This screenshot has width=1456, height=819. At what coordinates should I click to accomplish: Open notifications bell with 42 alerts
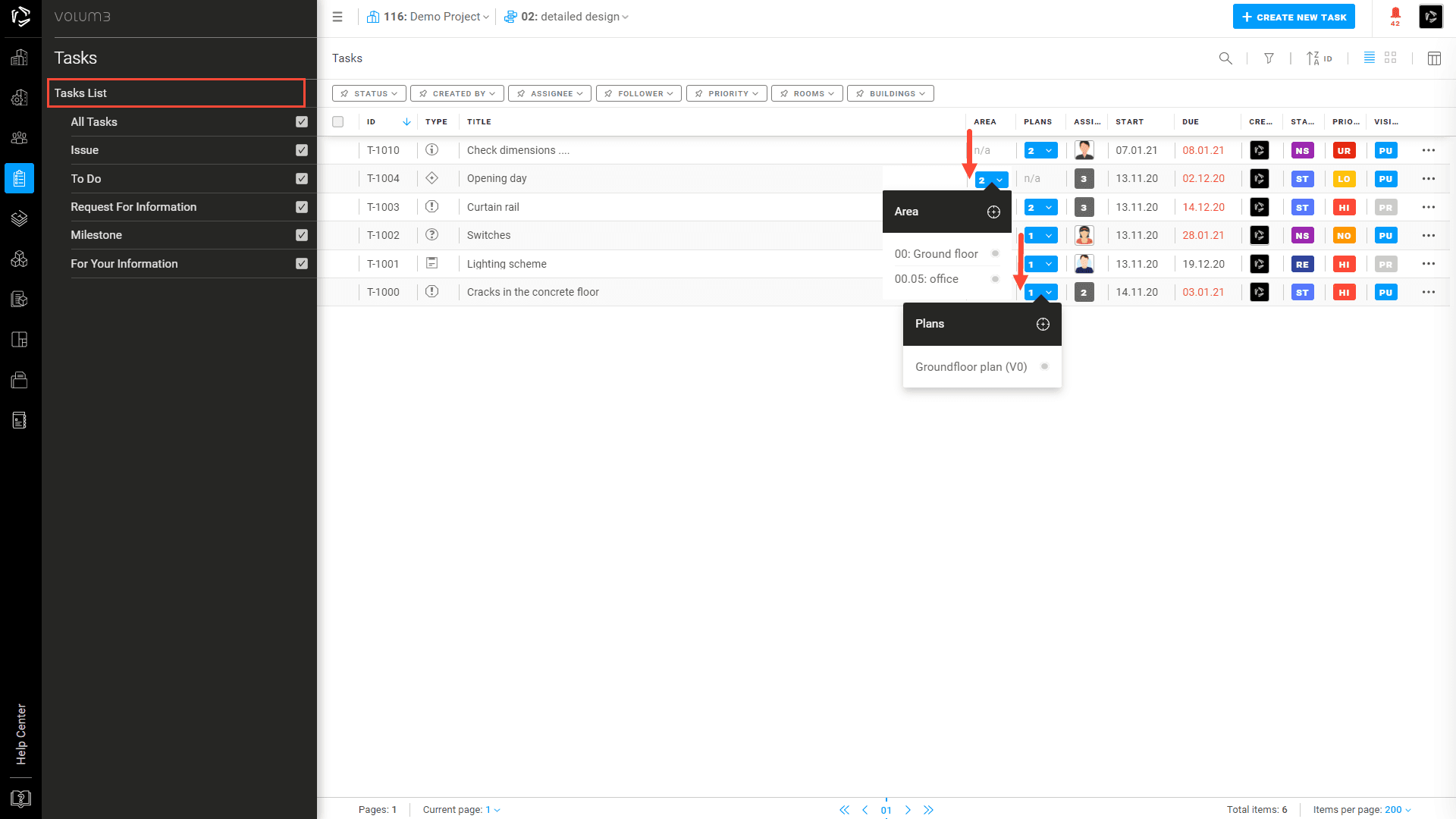[1395, 16]
